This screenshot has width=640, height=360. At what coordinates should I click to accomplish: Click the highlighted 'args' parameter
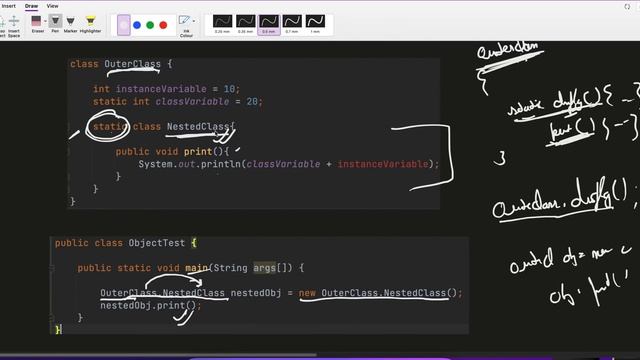[x=264, y=268]
